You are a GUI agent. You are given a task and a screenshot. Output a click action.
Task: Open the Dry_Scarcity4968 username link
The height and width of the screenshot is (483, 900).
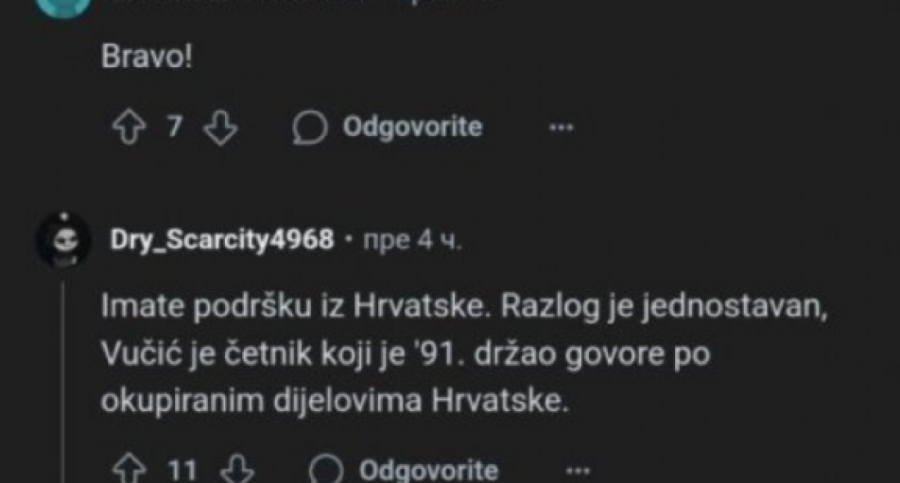pyautogui.click(x=222, y=239)
